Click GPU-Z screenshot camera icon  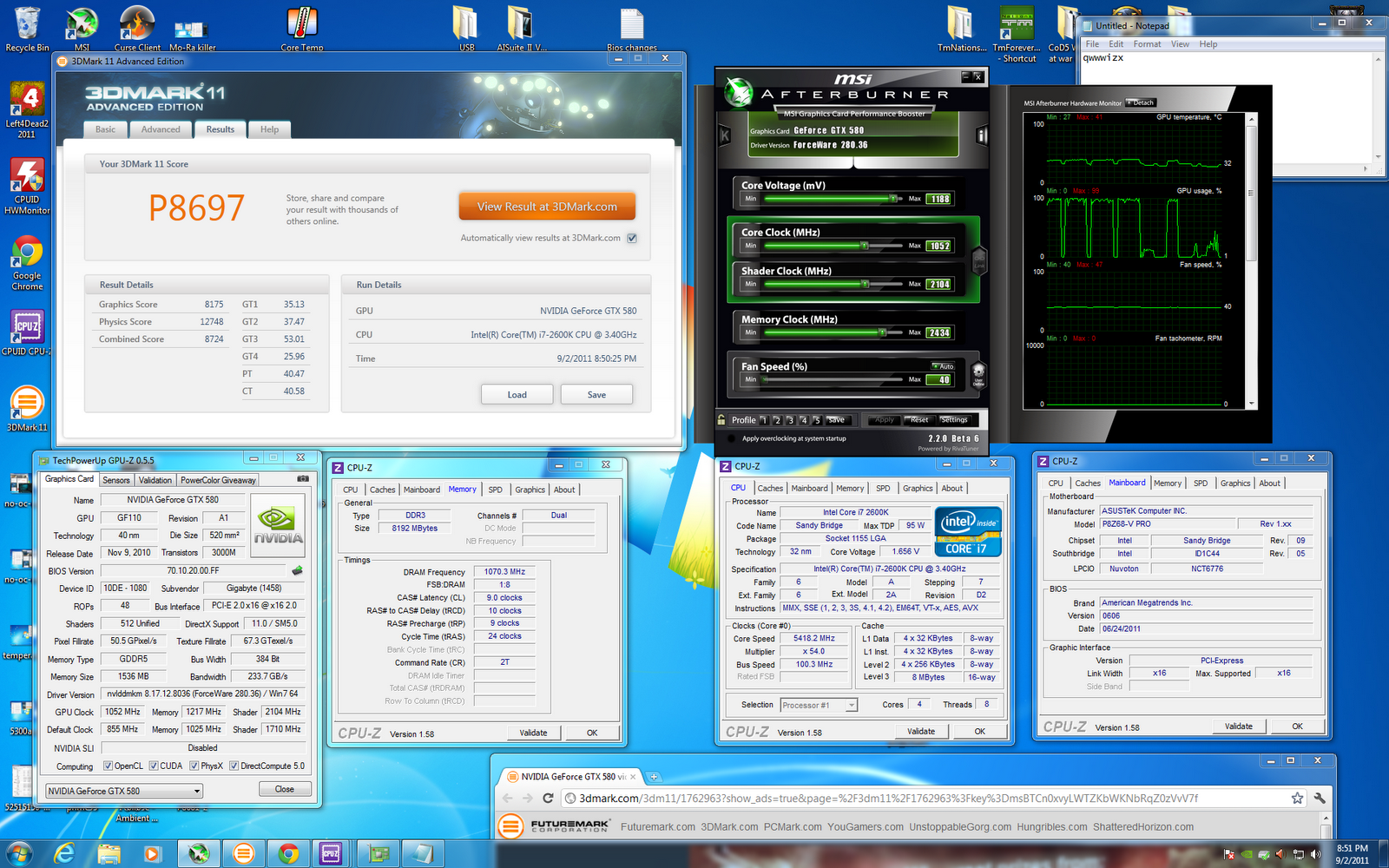(x=303, y=478)
